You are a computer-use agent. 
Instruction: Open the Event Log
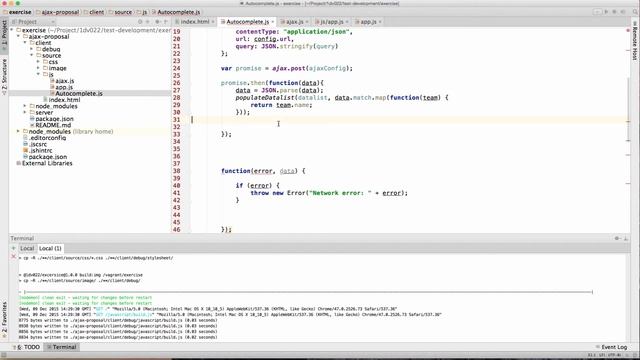coord(611,347)
